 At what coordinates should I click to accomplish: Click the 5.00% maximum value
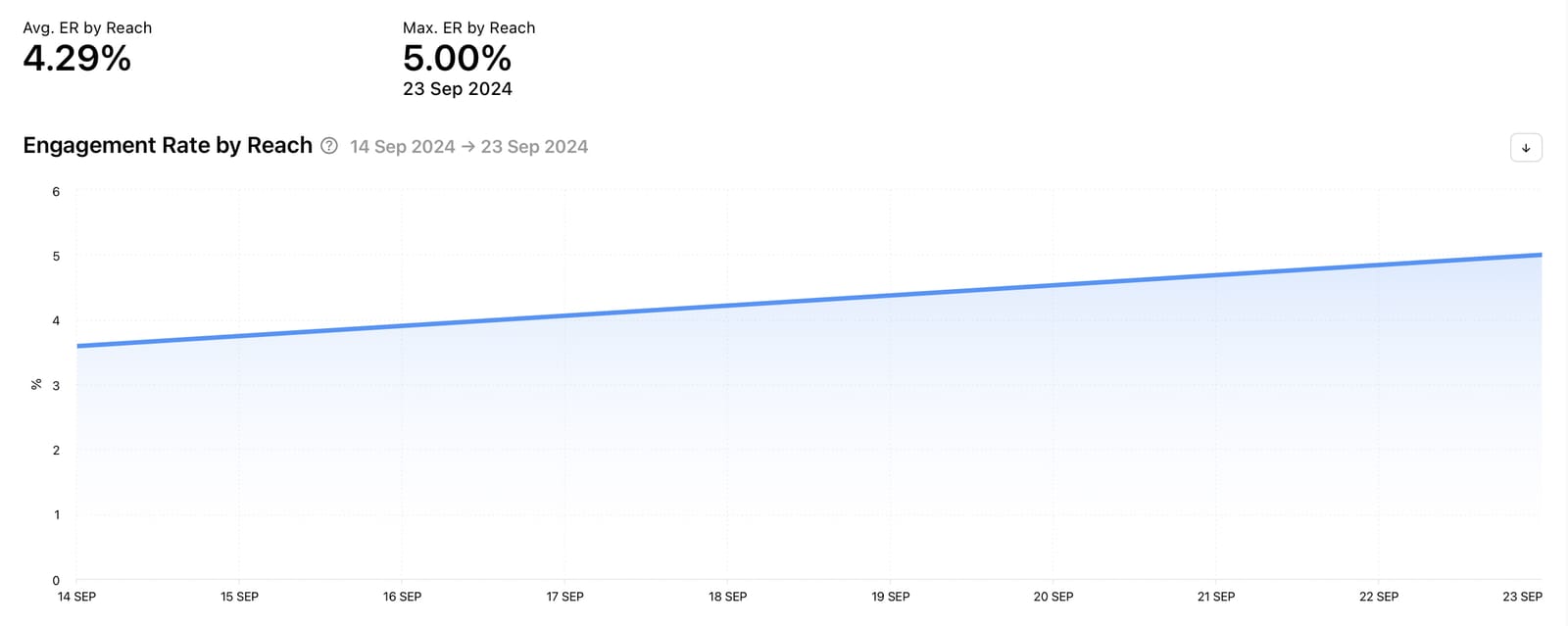pos(457,59)
